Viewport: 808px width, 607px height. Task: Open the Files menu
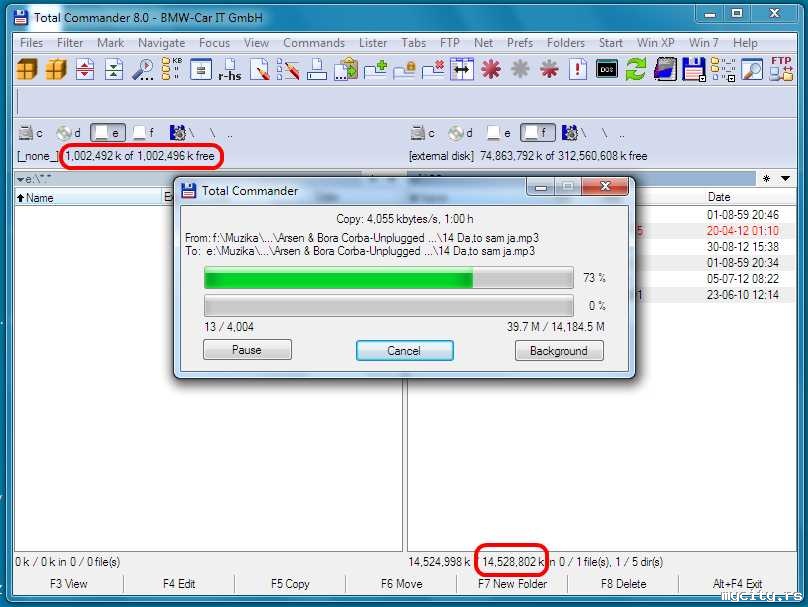click(x=31, y=43)
